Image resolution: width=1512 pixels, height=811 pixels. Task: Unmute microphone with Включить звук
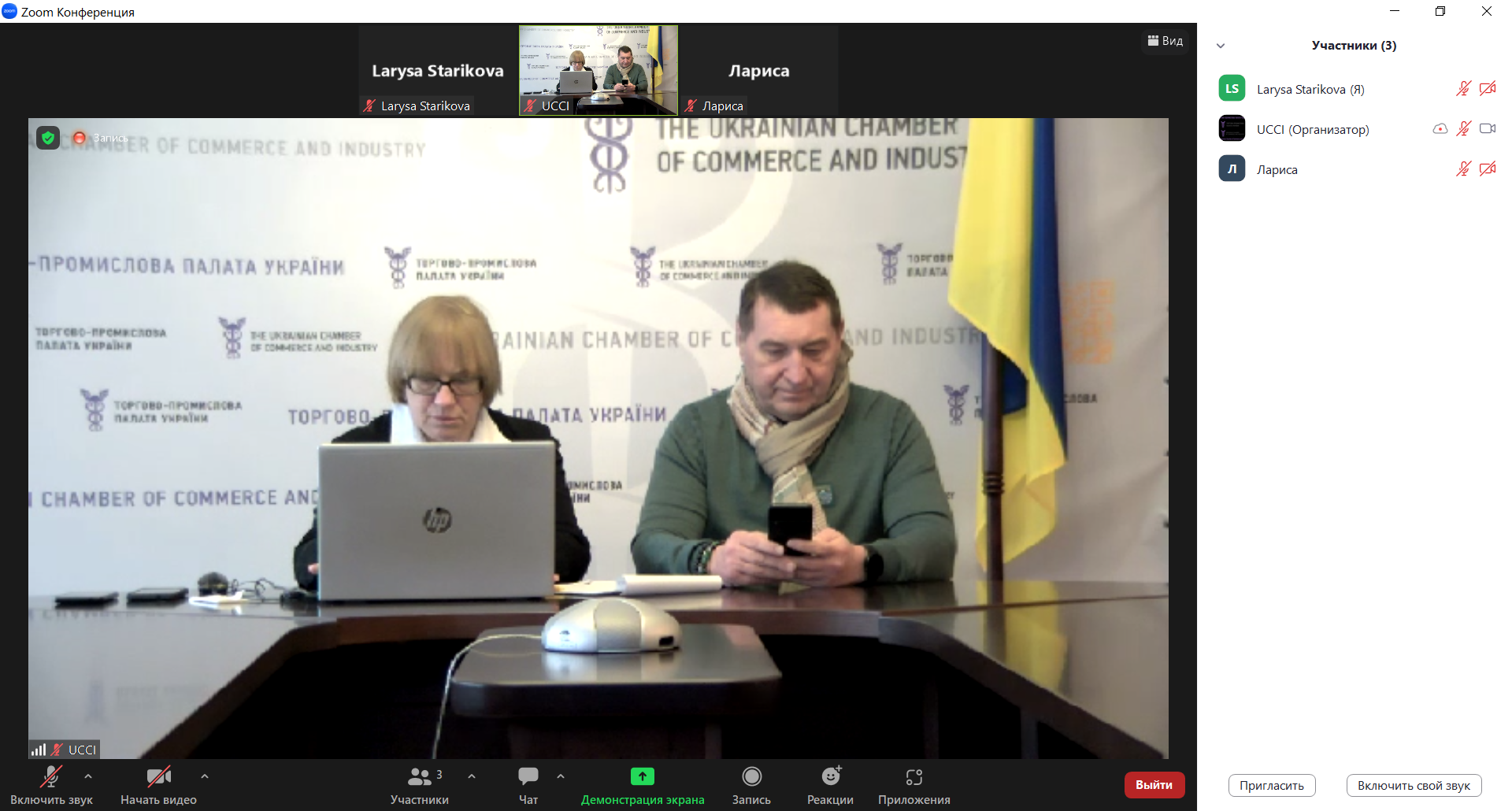point(51,785)
